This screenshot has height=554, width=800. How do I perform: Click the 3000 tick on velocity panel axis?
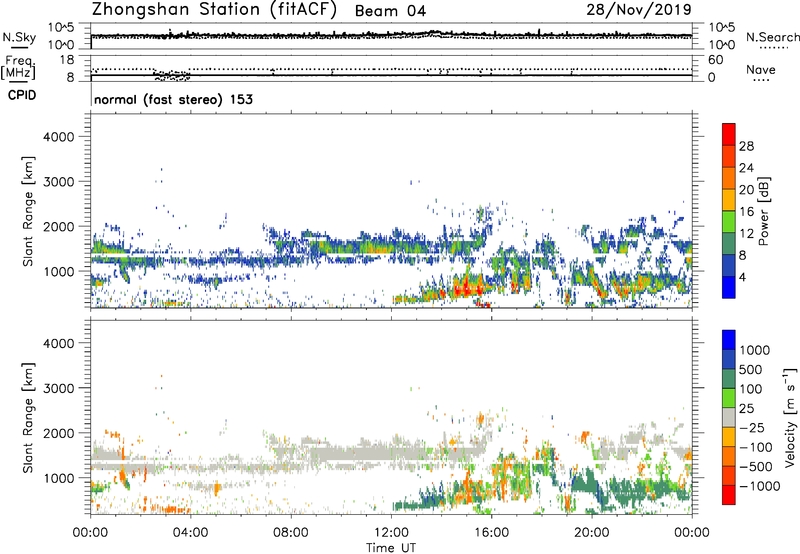click(x=59, y=388)
